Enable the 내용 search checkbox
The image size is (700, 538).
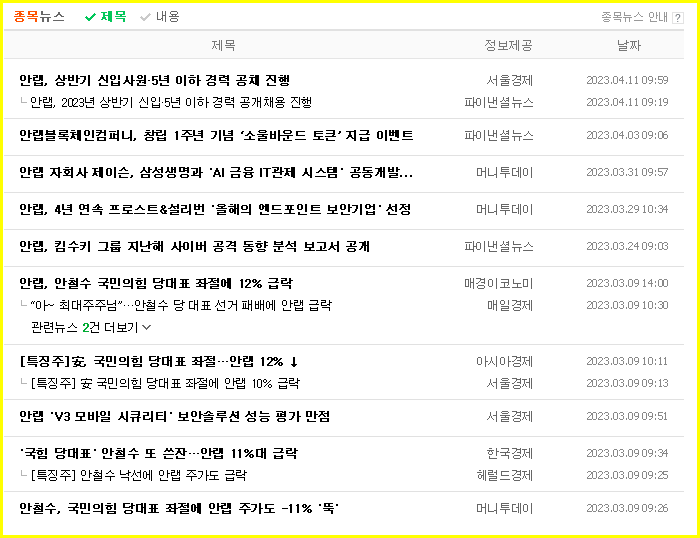click(160, 17)
